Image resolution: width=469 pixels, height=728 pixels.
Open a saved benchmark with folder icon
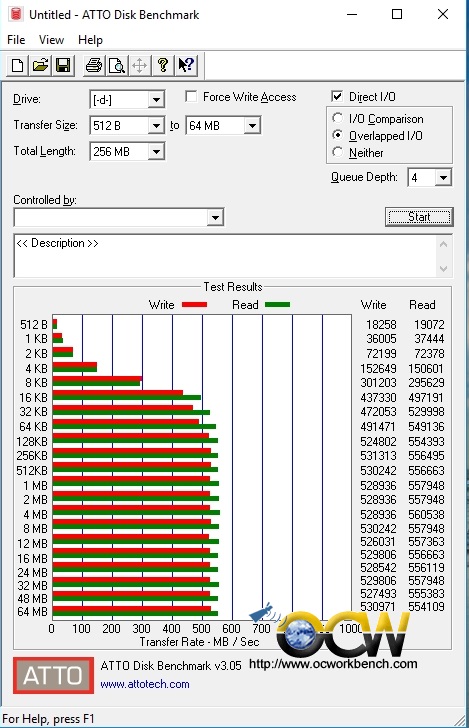tap(40, 65)
